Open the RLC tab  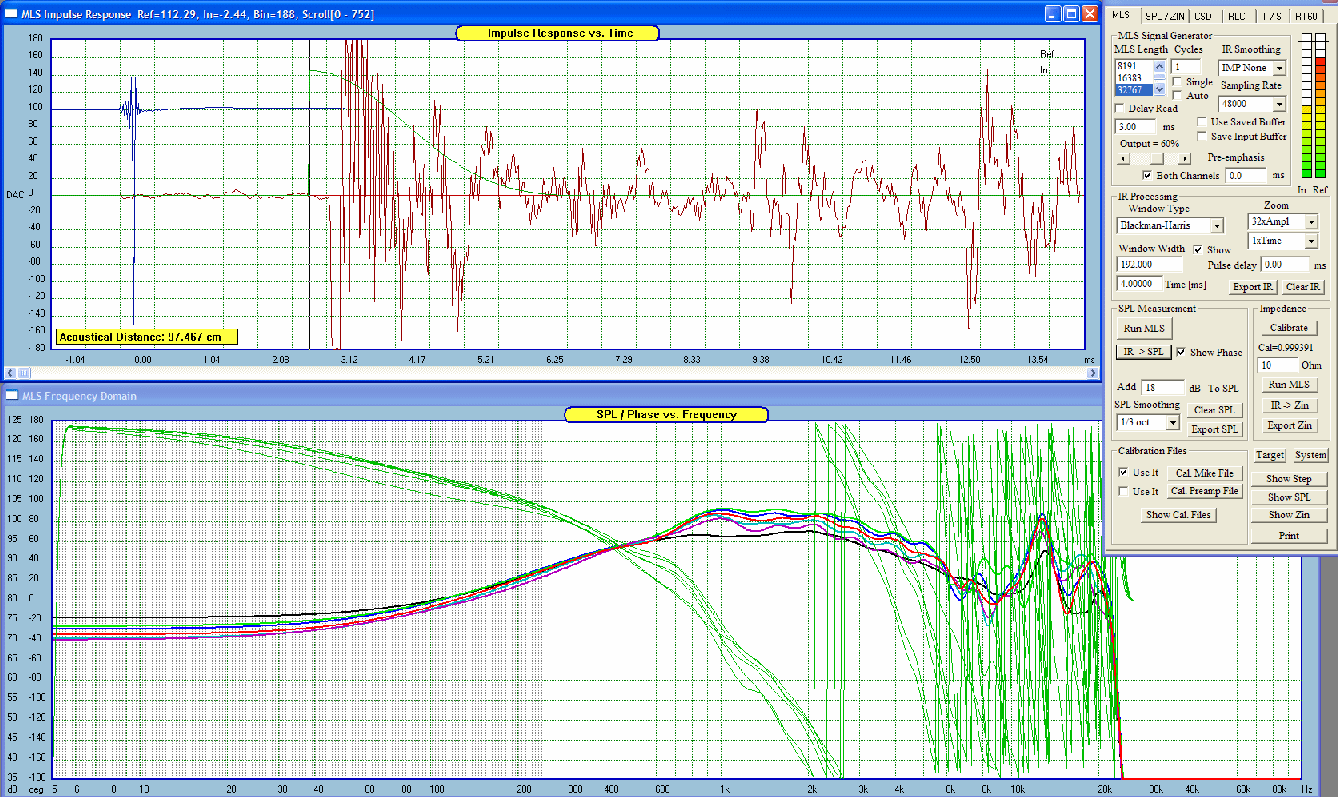point(1236,16)
